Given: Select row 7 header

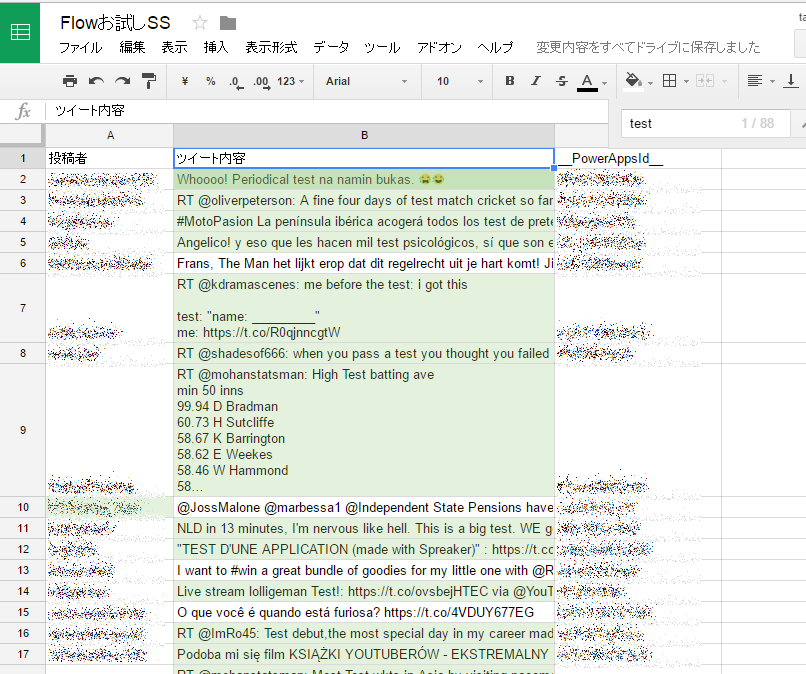Looking at the screenshot, I should 23,308.
